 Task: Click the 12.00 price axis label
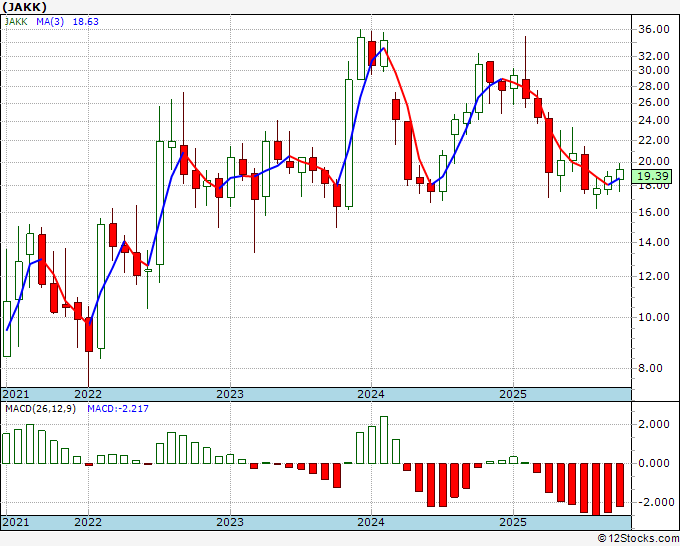654,276
